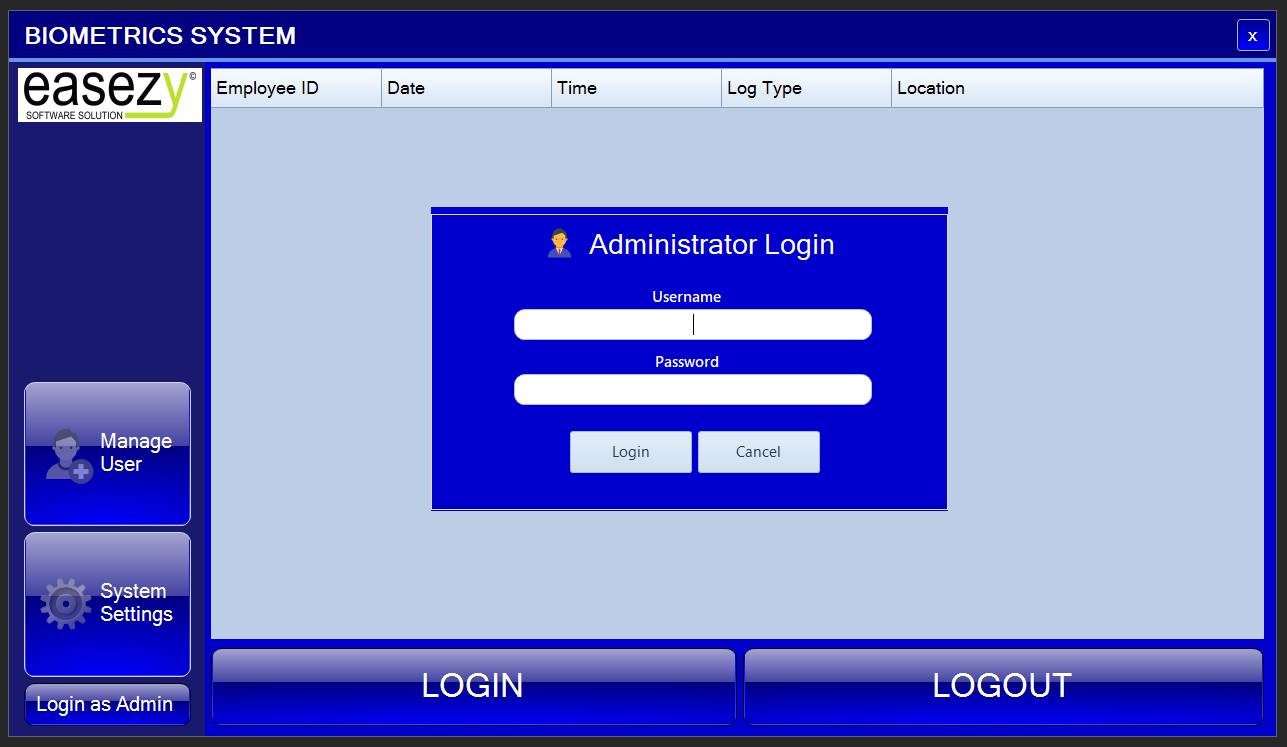
Task: Open Login as Admin
Action: (x=107, y=704)
